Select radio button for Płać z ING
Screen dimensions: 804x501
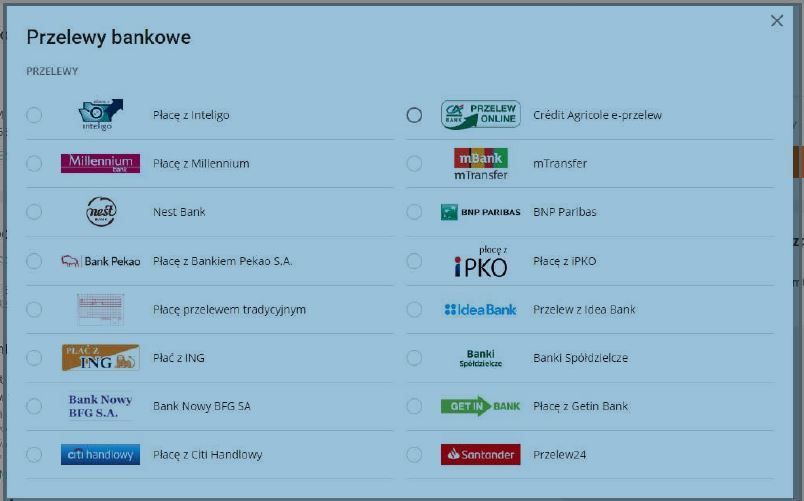34,358
